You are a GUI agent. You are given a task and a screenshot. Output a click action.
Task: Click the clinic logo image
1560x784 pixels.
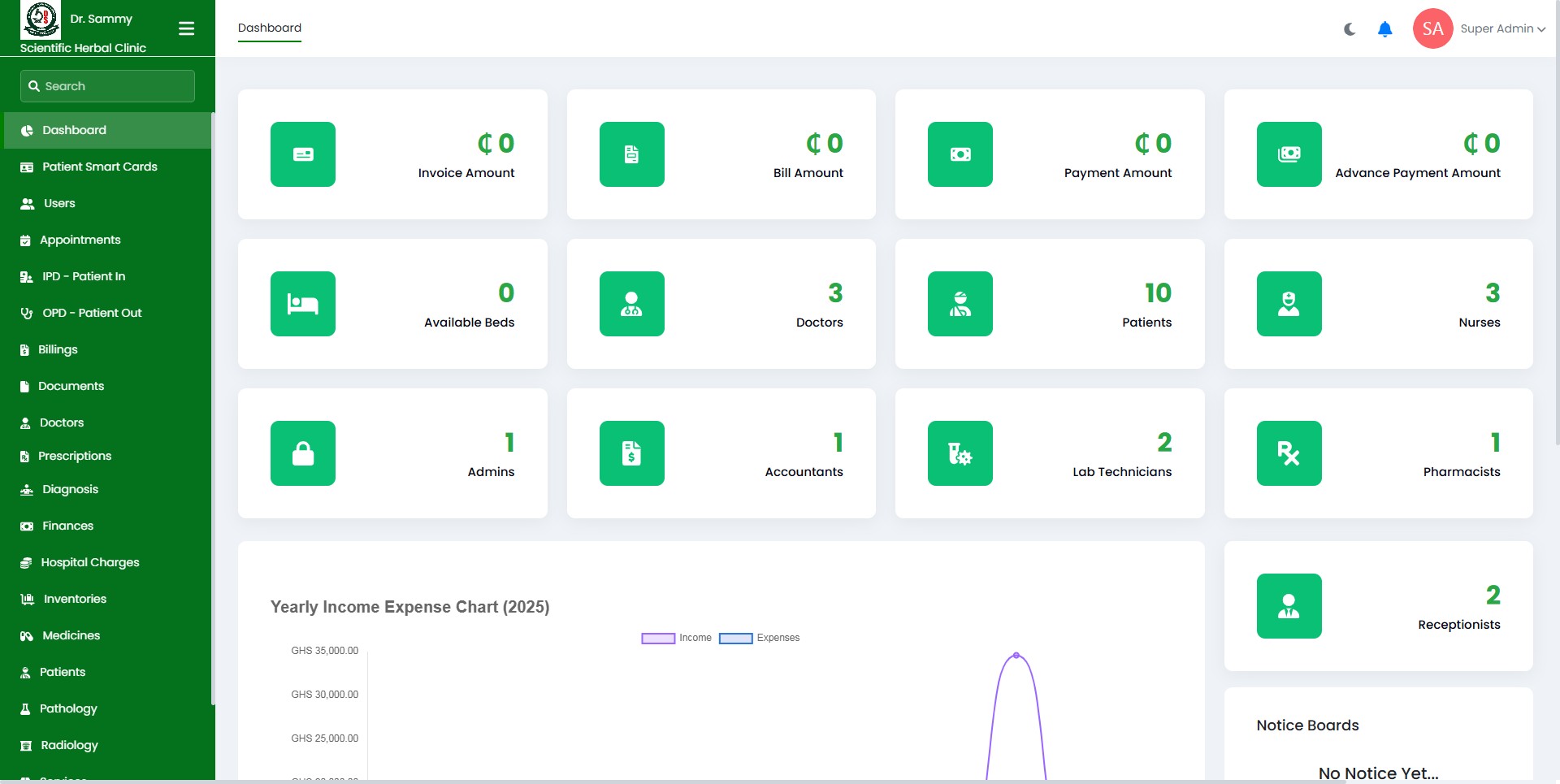pos(41,19)
